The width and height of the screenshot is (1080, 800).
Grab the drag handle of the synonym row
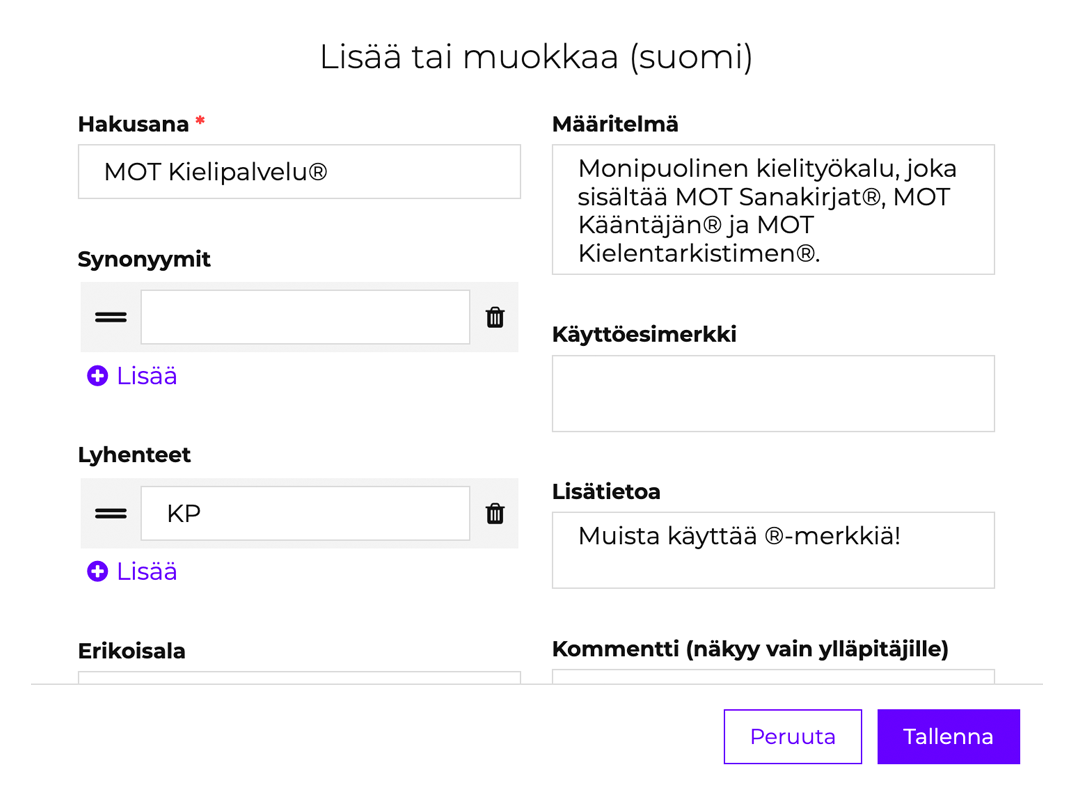pyautogui.click(x=111, y=317)
